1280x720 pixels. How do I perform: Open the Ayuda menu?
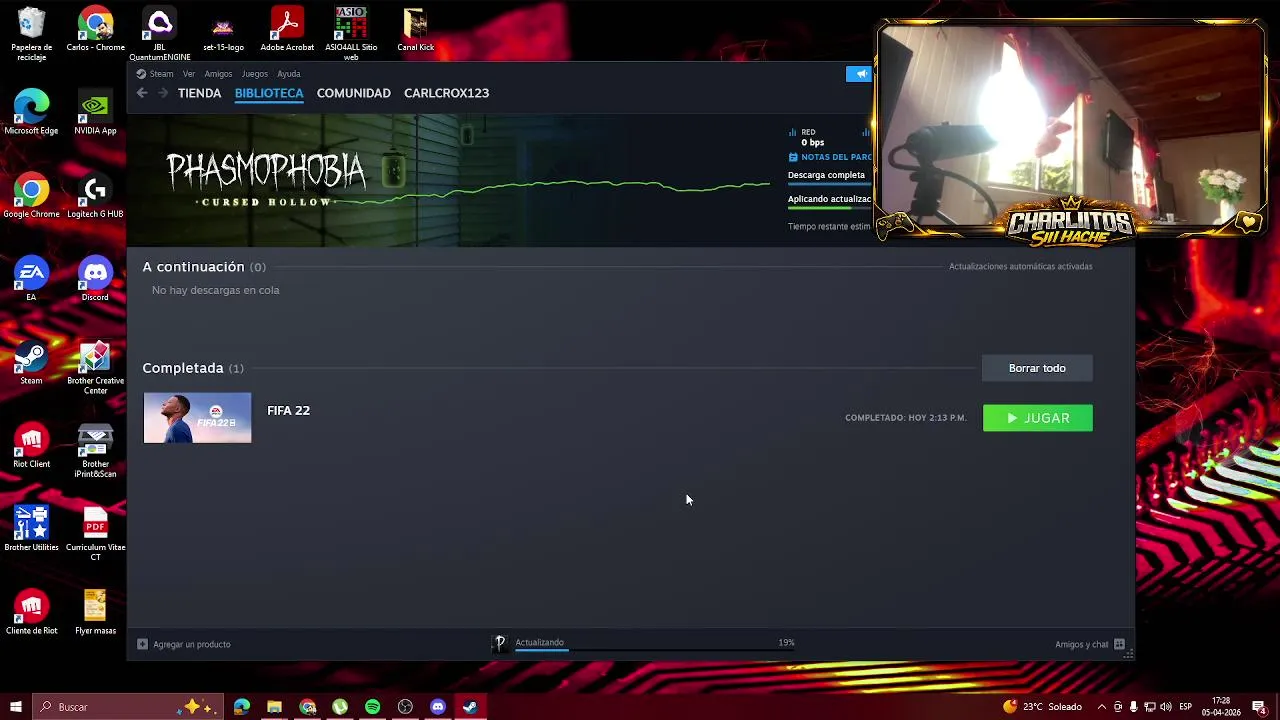(x=289, y=74)
